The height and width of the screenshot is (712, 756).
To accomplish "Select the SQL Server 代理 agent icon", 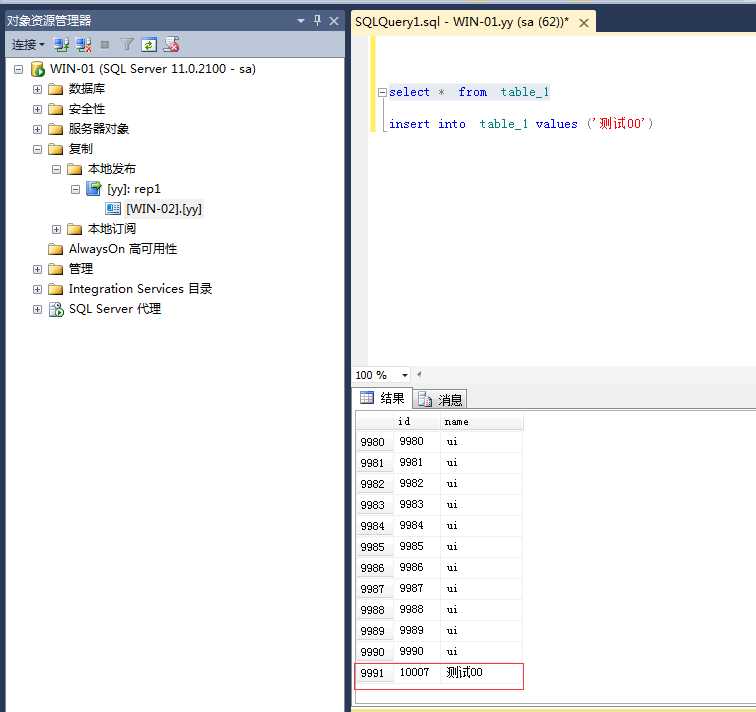I will (x=56, y=309).
